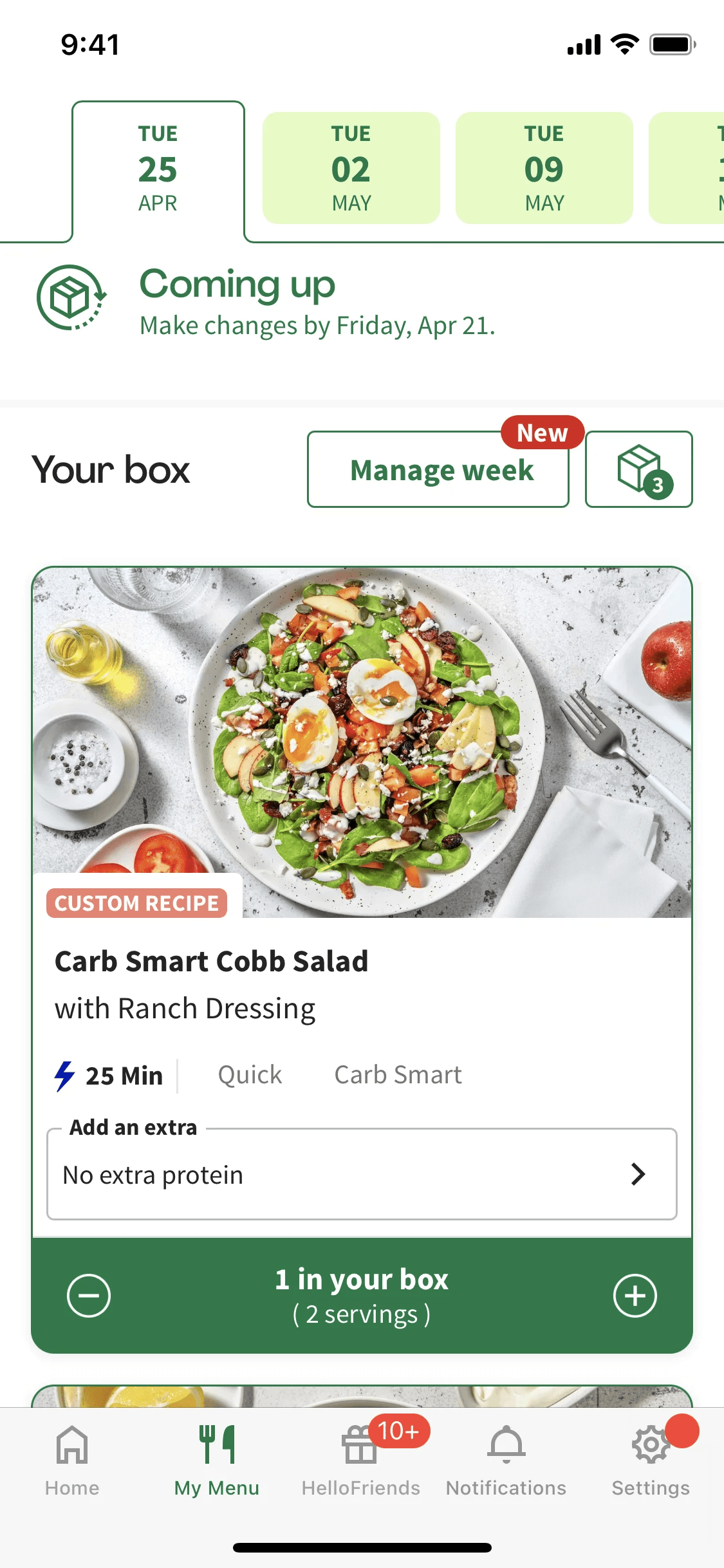Expand the No extra protein selector
724x1568 pixels.
(x=362, y=1174)
